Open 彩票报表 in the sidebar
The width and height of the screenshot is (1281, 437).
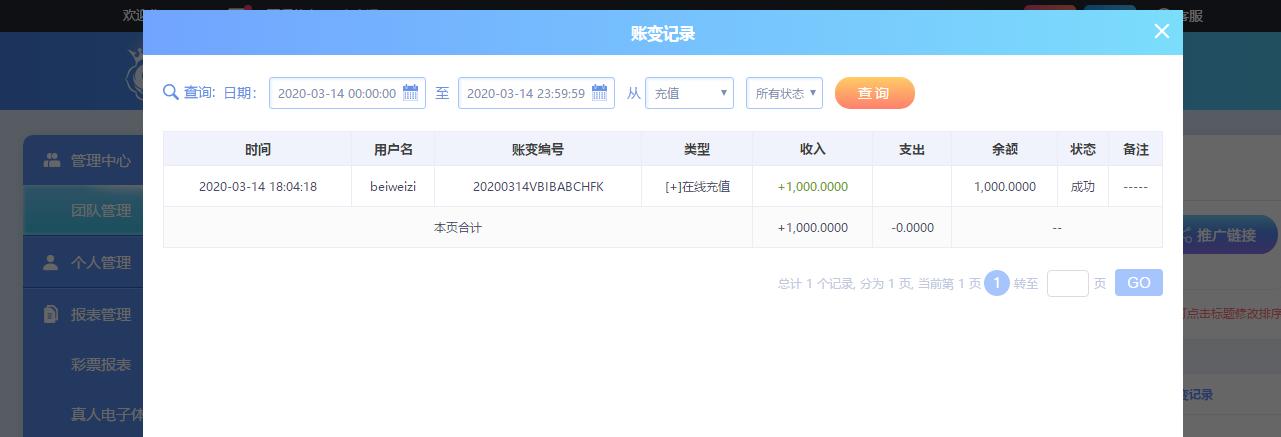101,365
